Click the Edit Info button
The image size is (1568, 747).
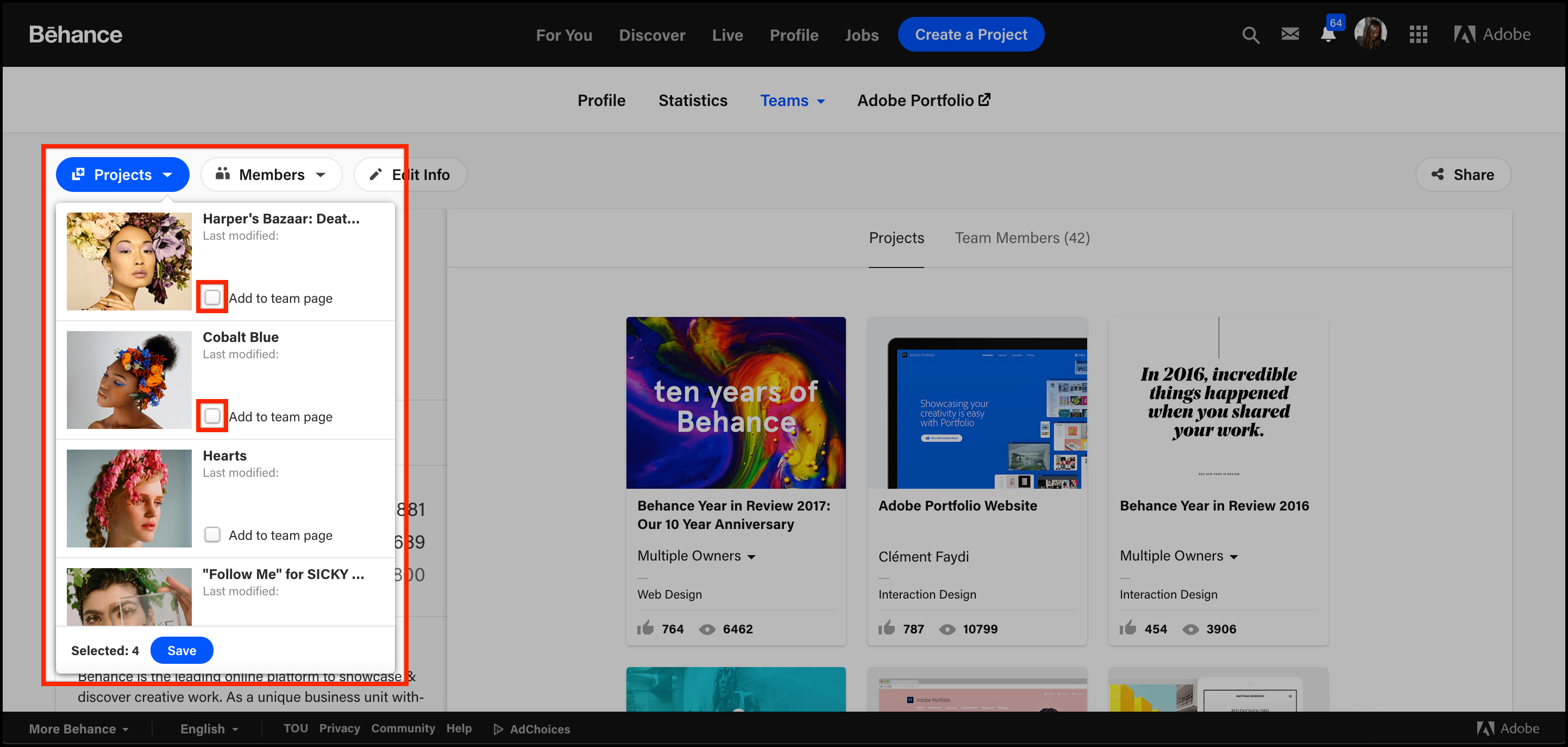[410, 175]
